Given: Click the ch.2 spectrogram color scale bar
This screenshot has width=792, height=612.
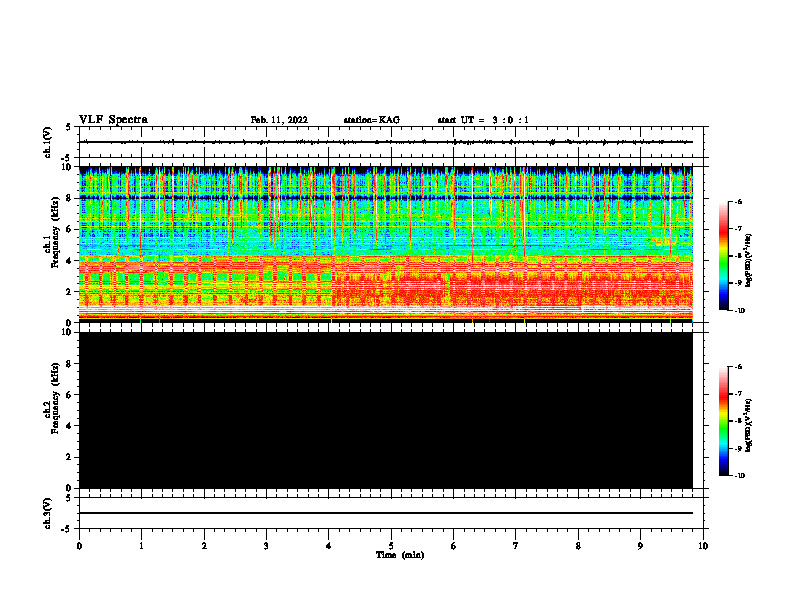Looking at the screenshot, I should [x=724, y=421].
